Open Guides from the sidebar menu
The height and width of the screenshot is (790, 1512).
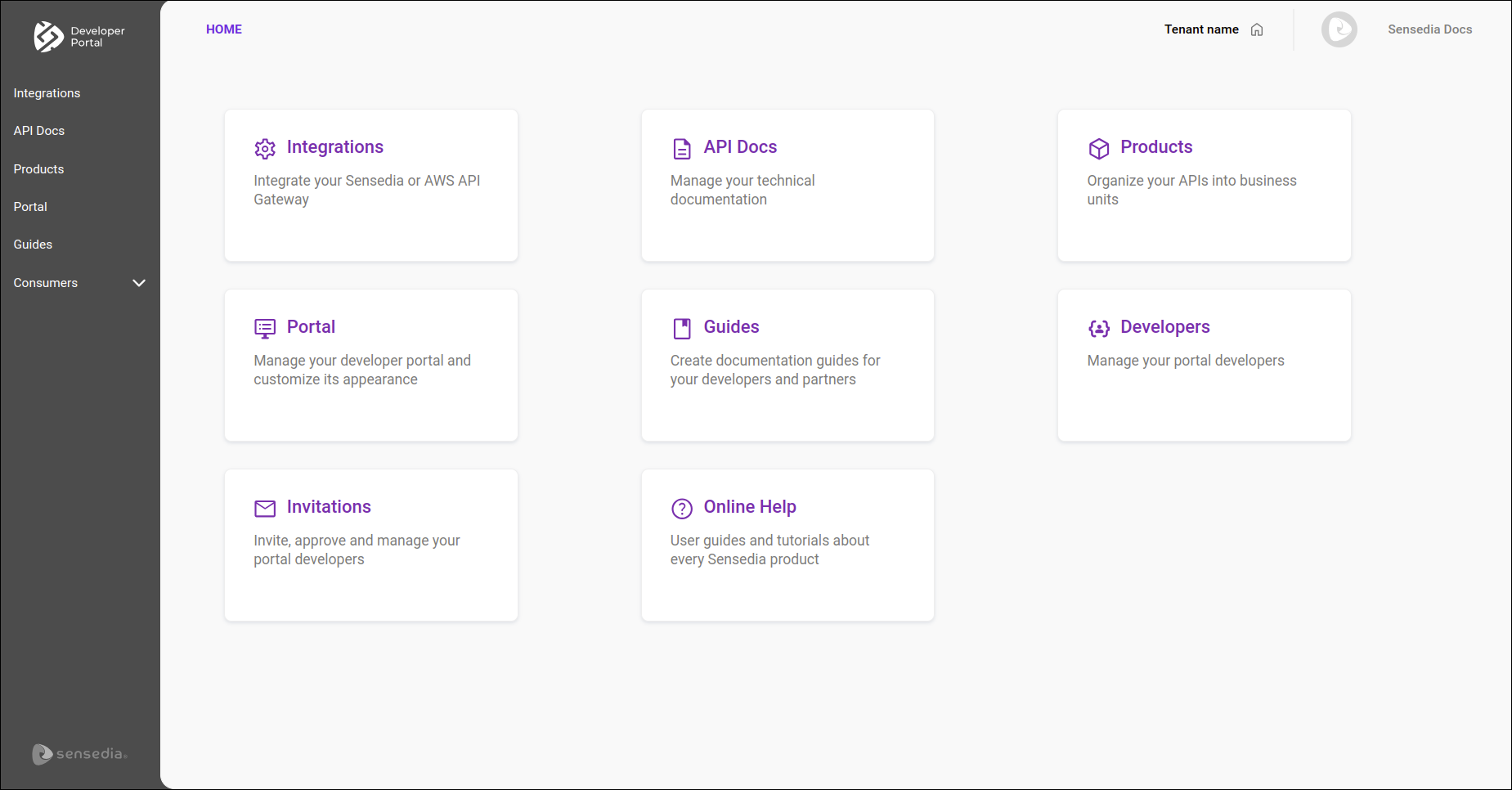click(x=33, y=244)
